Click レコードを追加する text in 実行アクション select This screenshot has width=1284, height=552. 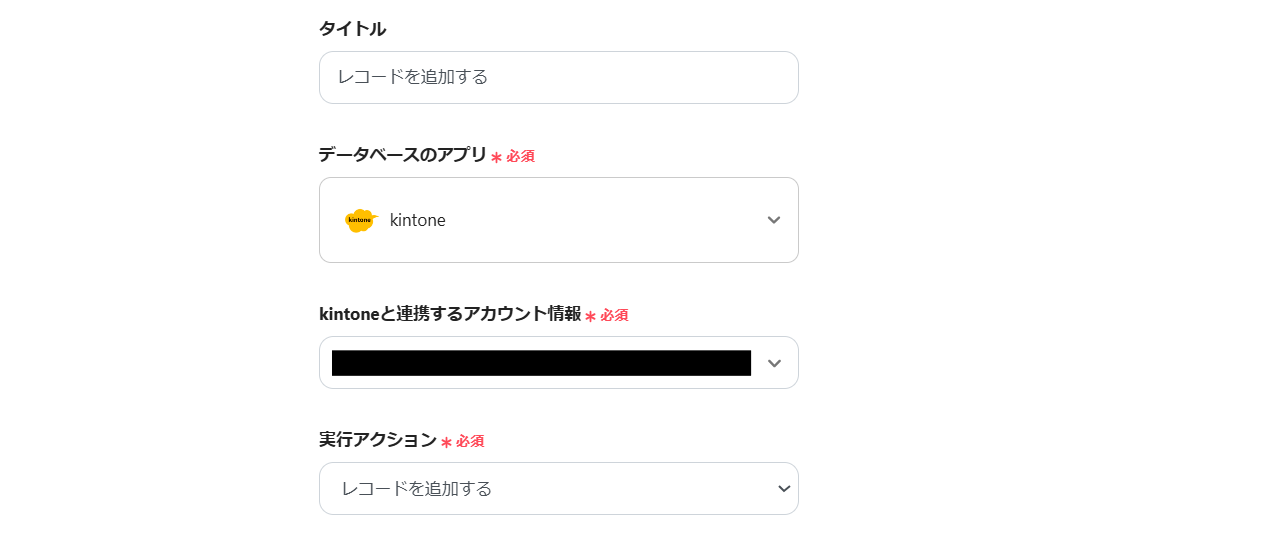pyautogui.click(x=417, y=489)
